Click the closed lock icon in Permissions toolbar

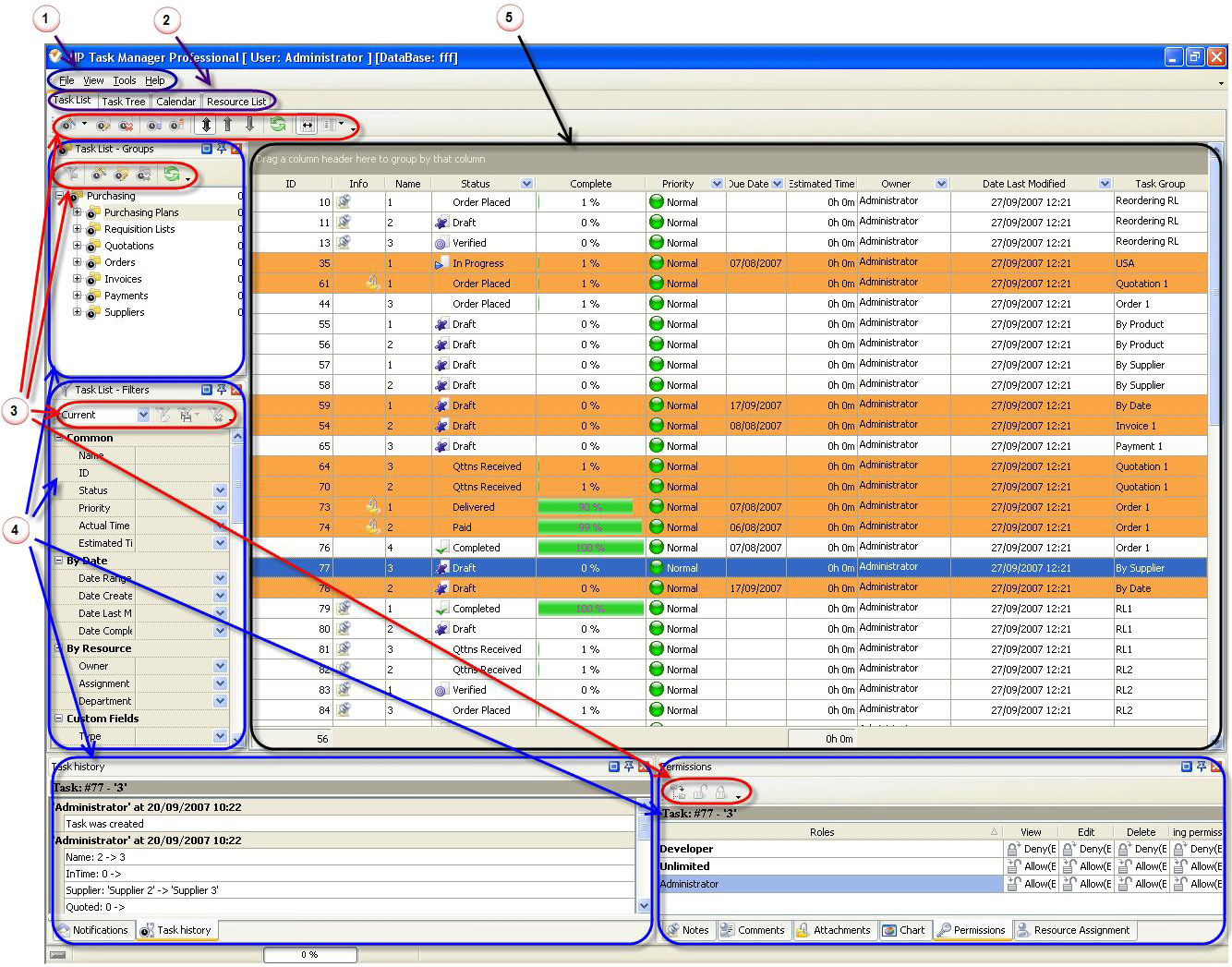pos(720,792)
